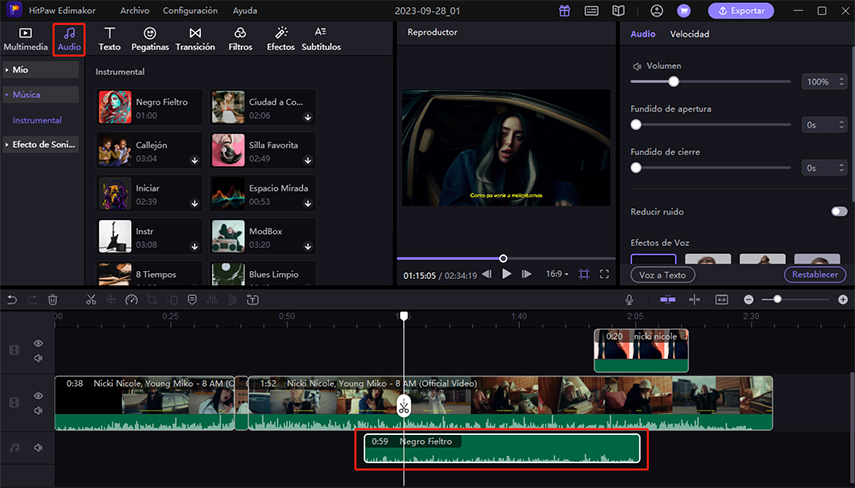This screenshot has width=855, height=488.
Task: Hide the top video track with eye icon
Action: pos(38,344)
